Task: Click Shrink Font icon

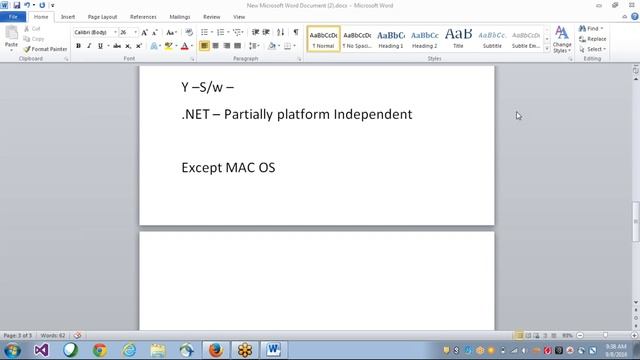Action: pos(155,32)
